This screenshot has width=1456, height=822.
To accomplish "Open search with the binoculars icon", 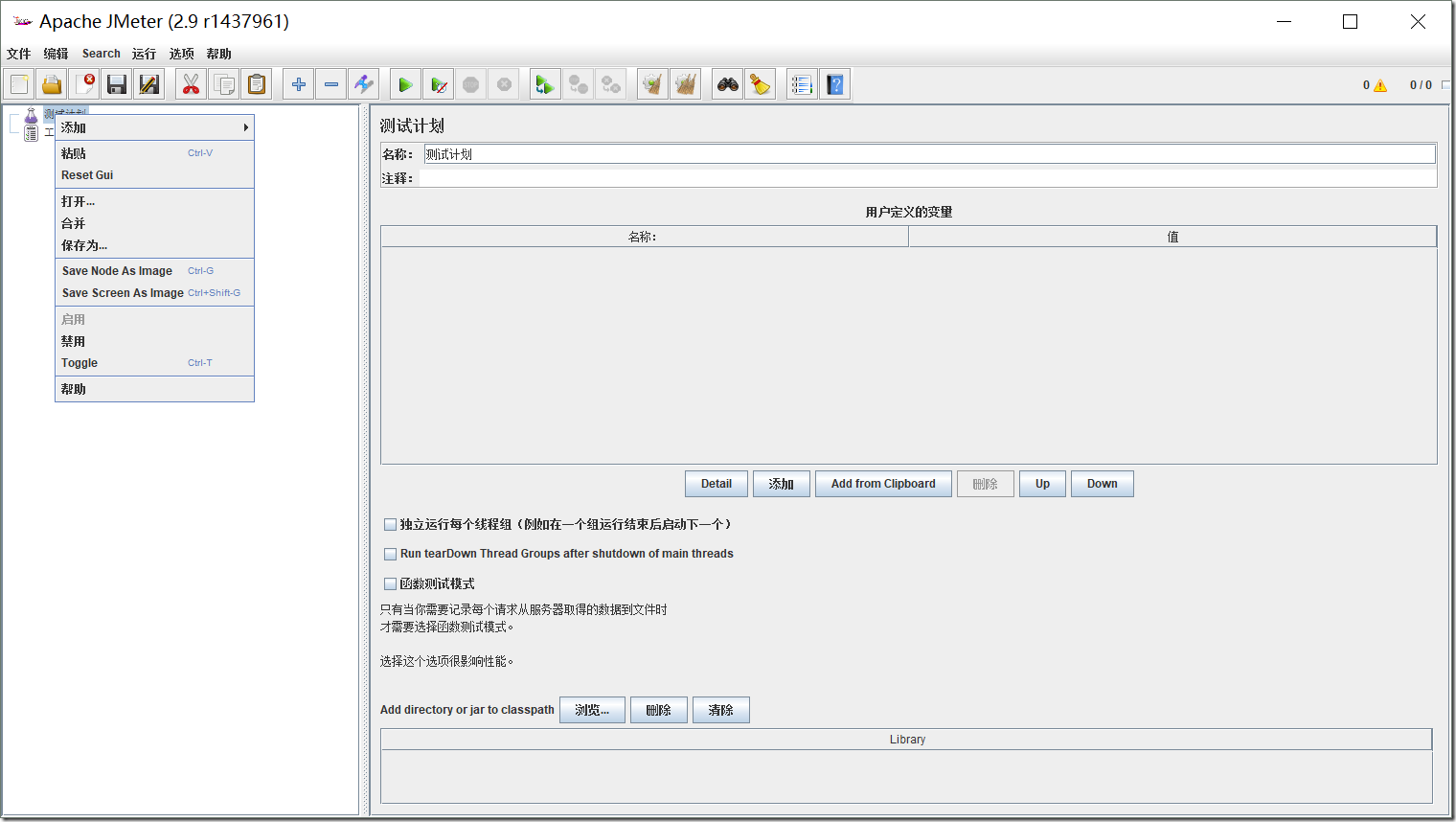I will 728,84.
